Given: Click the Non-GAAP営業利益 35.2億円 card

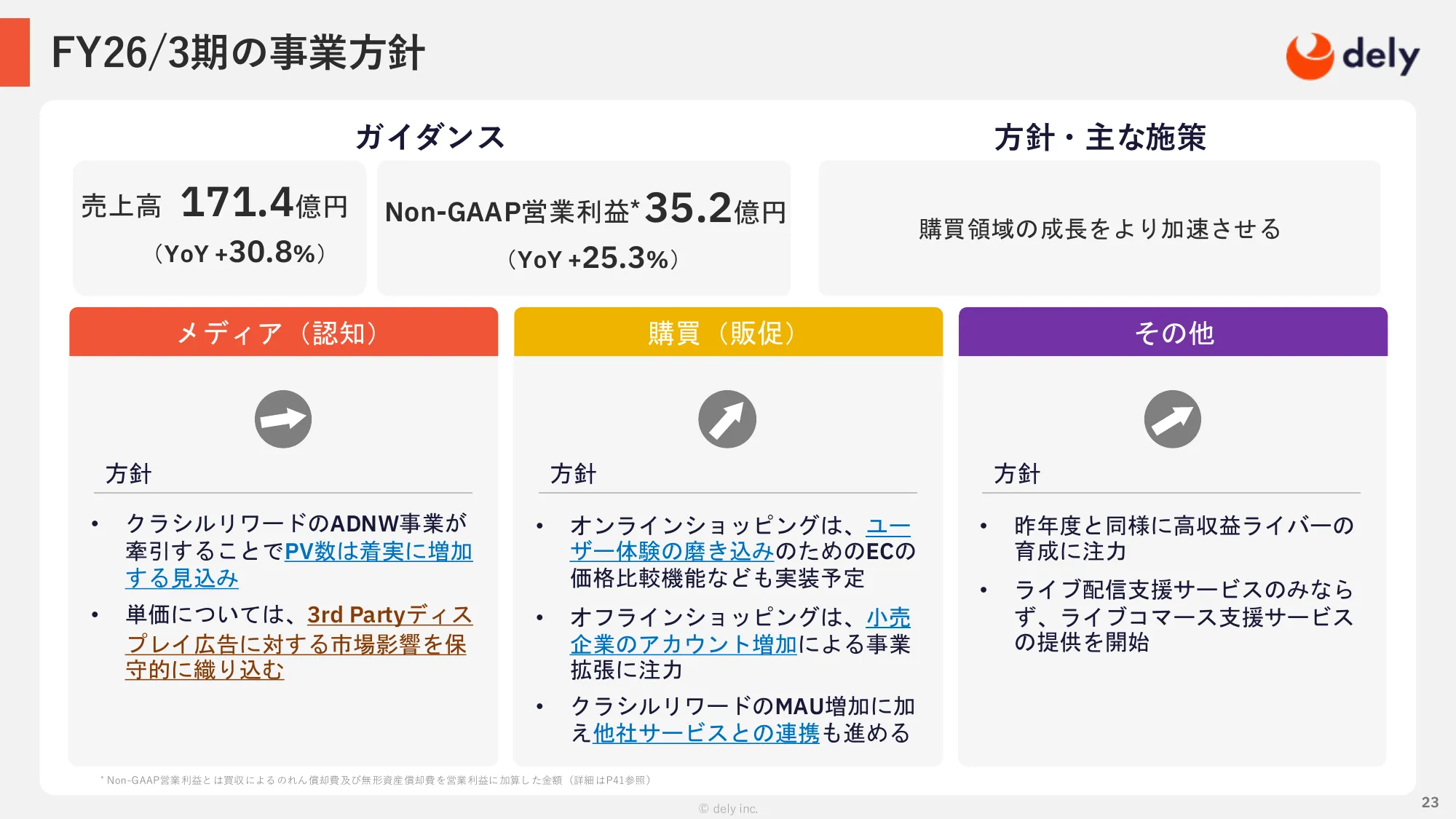Looking at the screenshot, I should (x=584, y=228).
